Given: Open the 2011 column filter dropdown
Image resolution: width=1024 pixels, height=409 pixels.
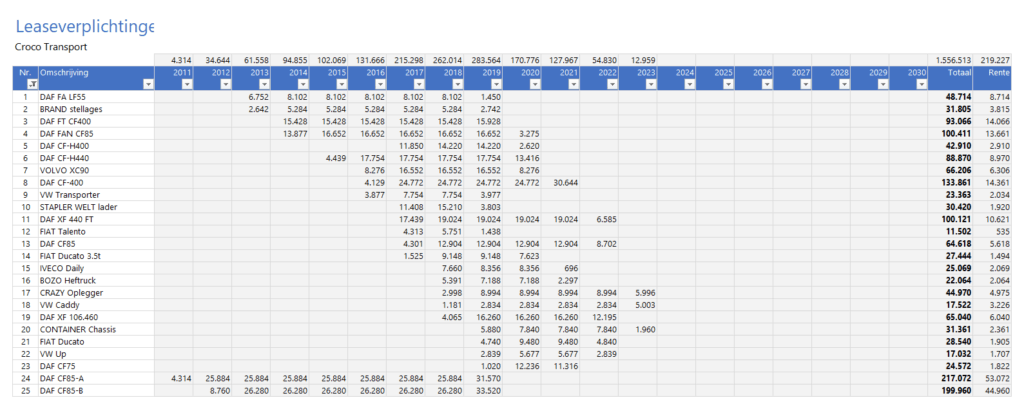Looking at the screenshot, I should tap(188, 85).
